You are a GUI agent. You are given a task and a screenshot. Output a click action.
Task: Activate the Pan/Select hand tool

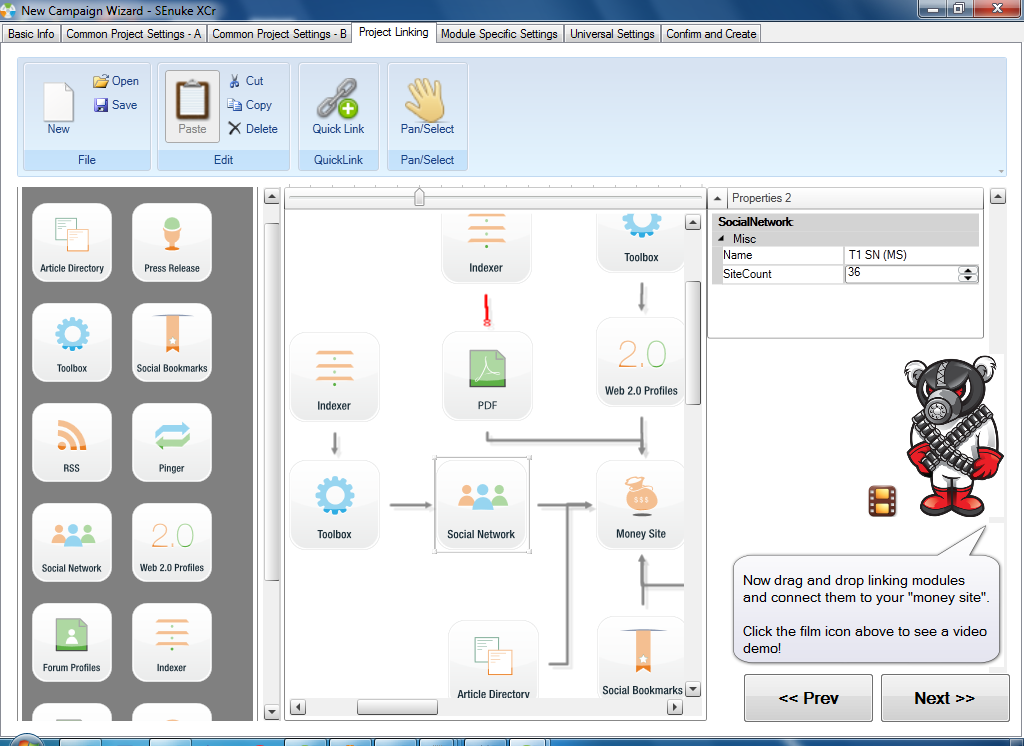(427, 106)
